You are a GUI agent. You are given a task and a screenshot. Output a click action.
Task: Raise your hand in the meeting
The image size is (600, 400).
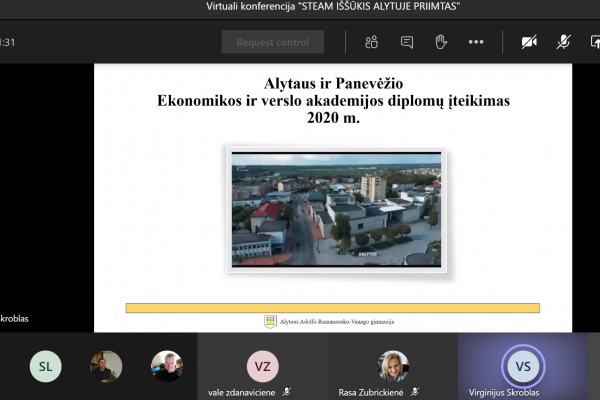pos(441,42)
